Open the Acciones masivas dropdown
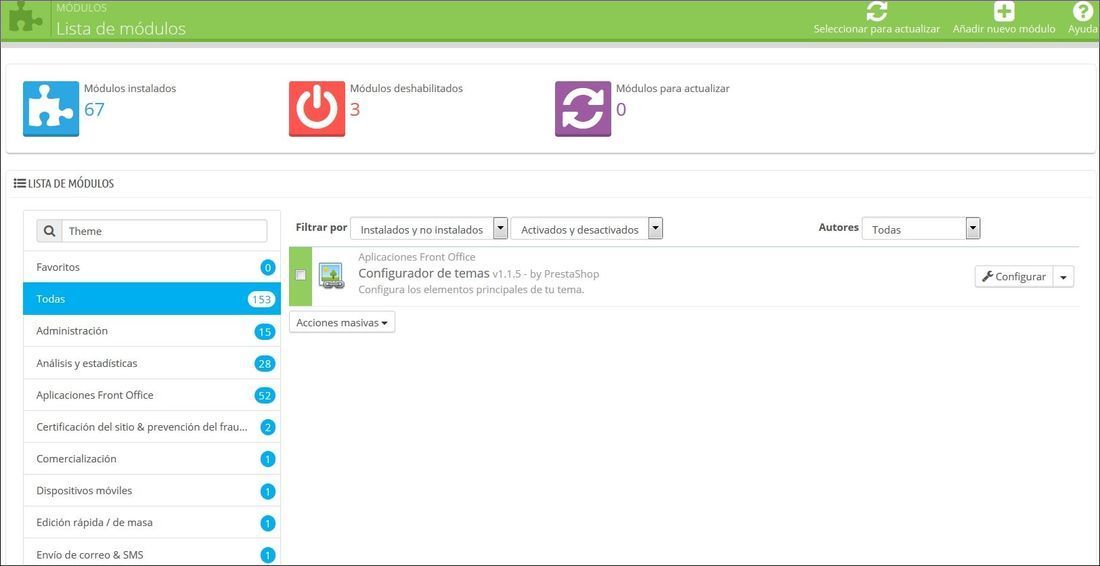The image size is (1100, 566). pyautogui.click(x=342, y=323)
